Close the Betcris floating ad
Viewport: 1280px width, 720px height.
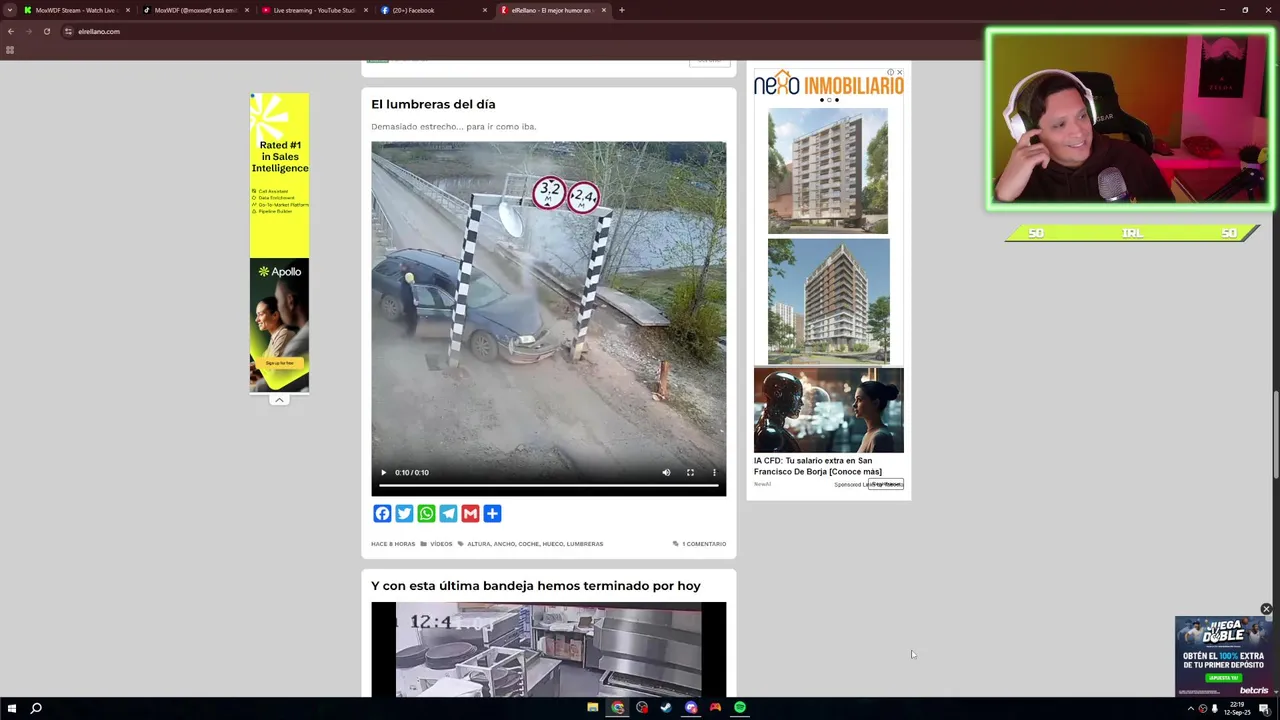[1266, 609]
